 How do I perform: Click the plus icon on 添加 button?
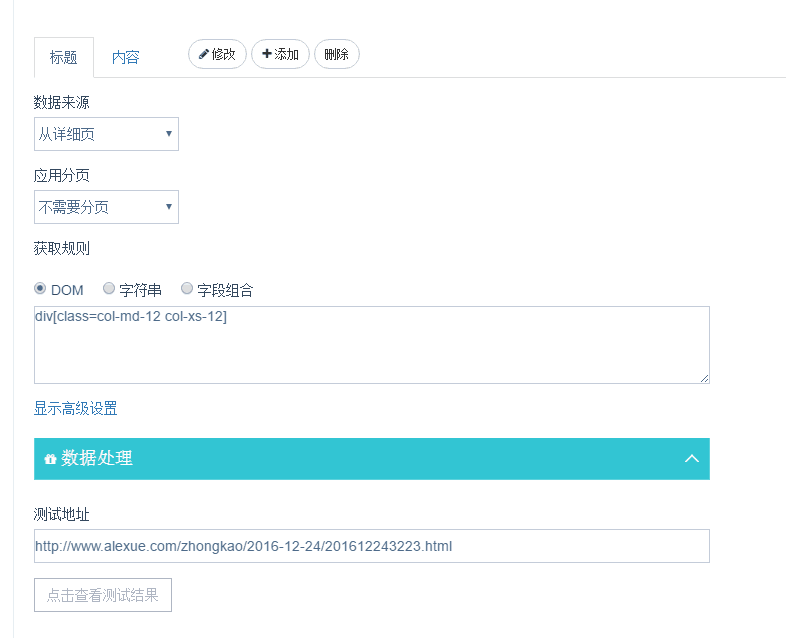pyautogui.click(x=267, y=54)
